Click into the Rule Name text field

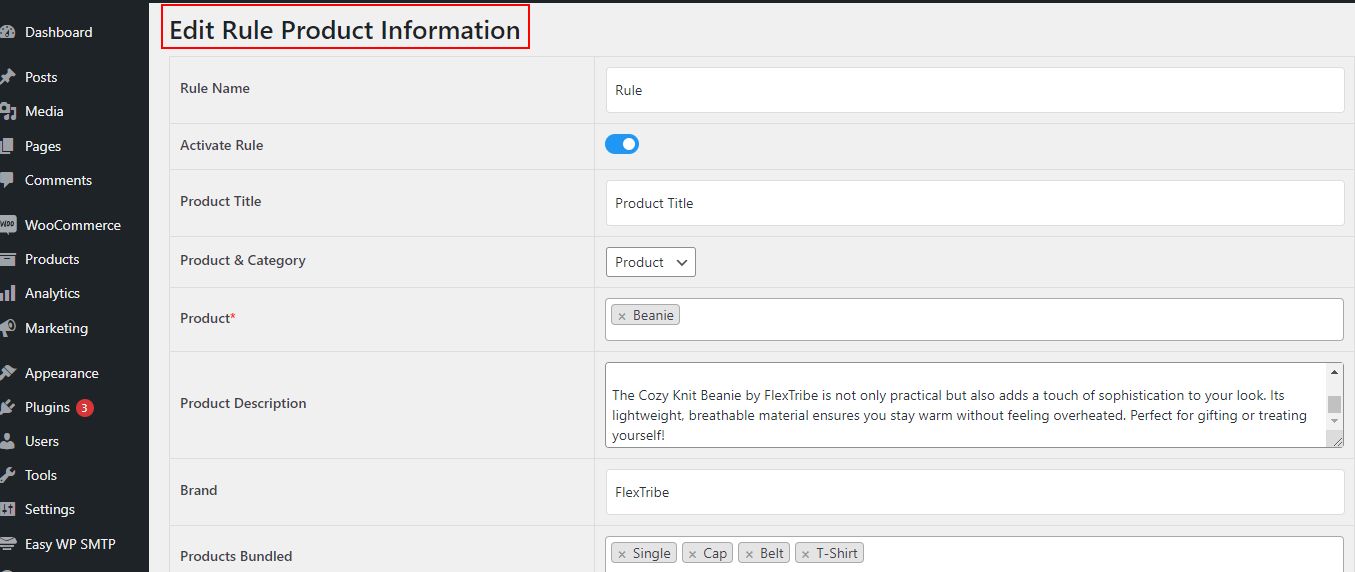click(975, 90)
